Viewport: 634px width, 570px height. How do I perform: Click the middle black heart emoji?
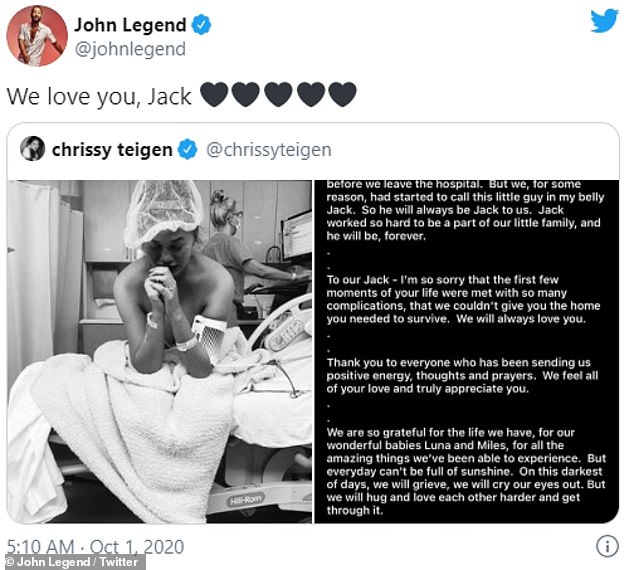click(x=278, y=95)
